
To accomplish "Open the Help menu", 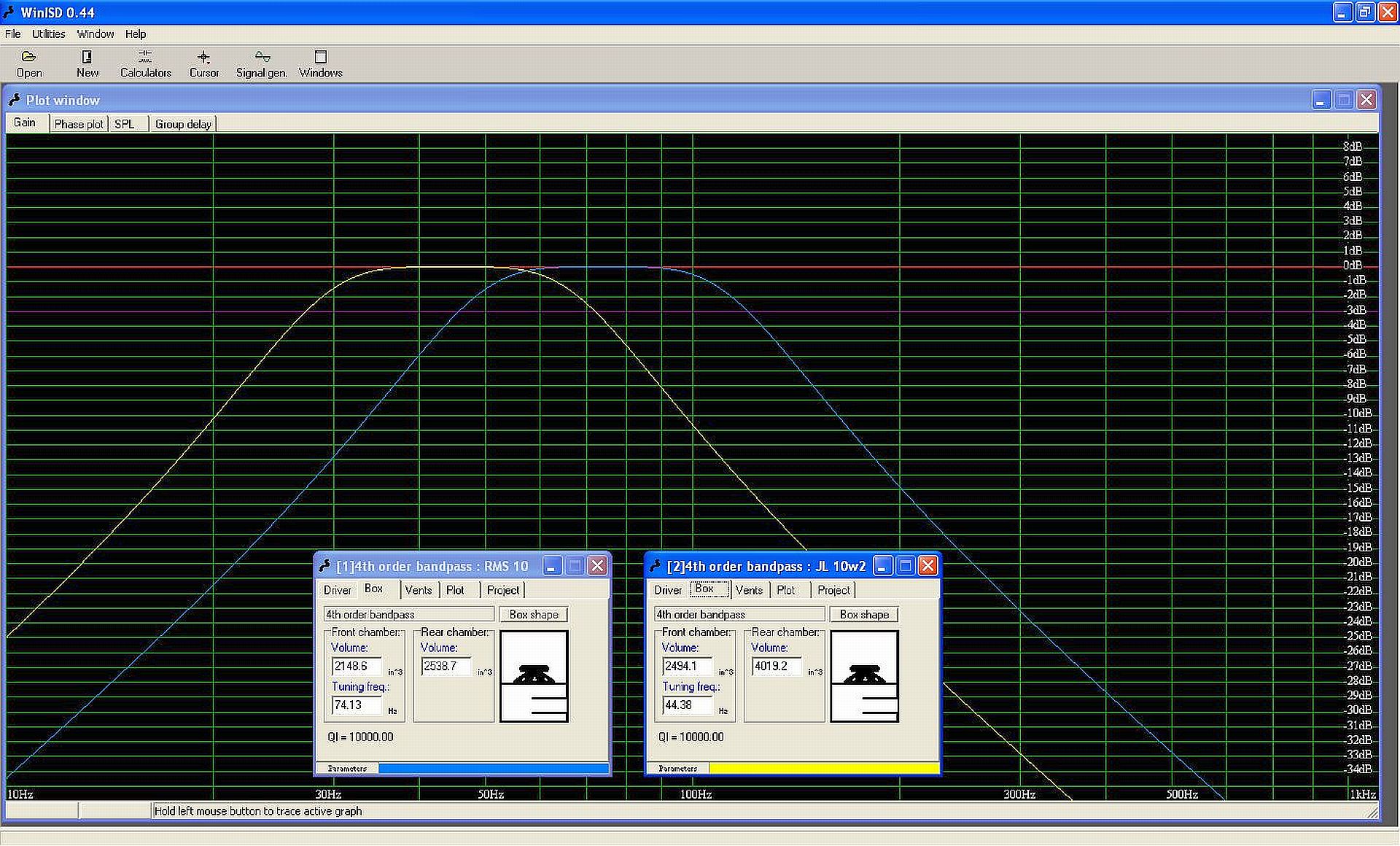I will click(x=135, y=34).
